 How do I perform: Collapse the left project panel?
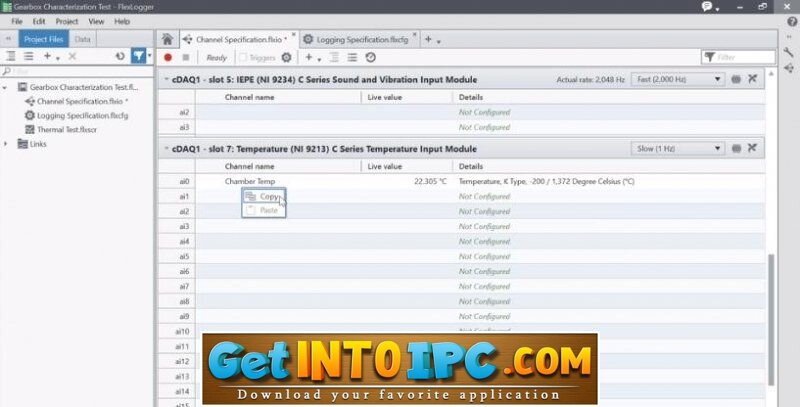click(8, 39)
